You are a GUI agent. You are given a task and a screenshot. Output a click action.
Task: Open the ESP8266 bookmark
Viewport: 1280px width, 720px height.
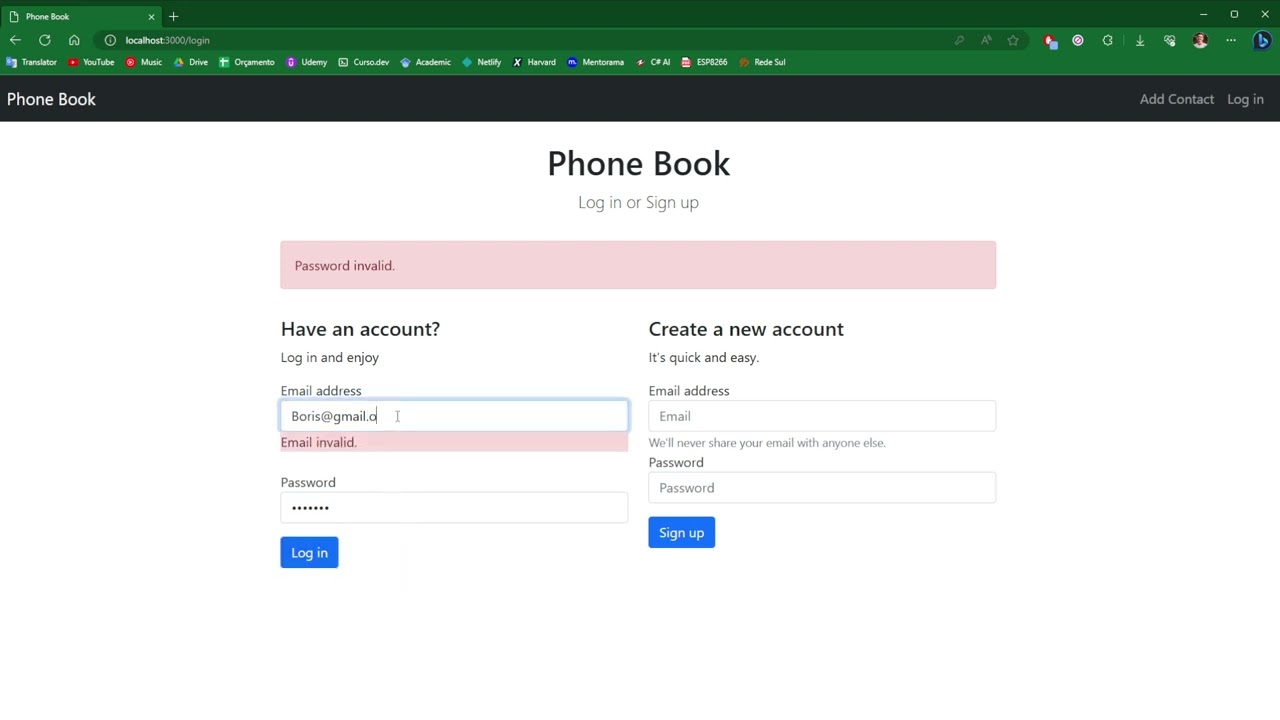click(704, 62)
